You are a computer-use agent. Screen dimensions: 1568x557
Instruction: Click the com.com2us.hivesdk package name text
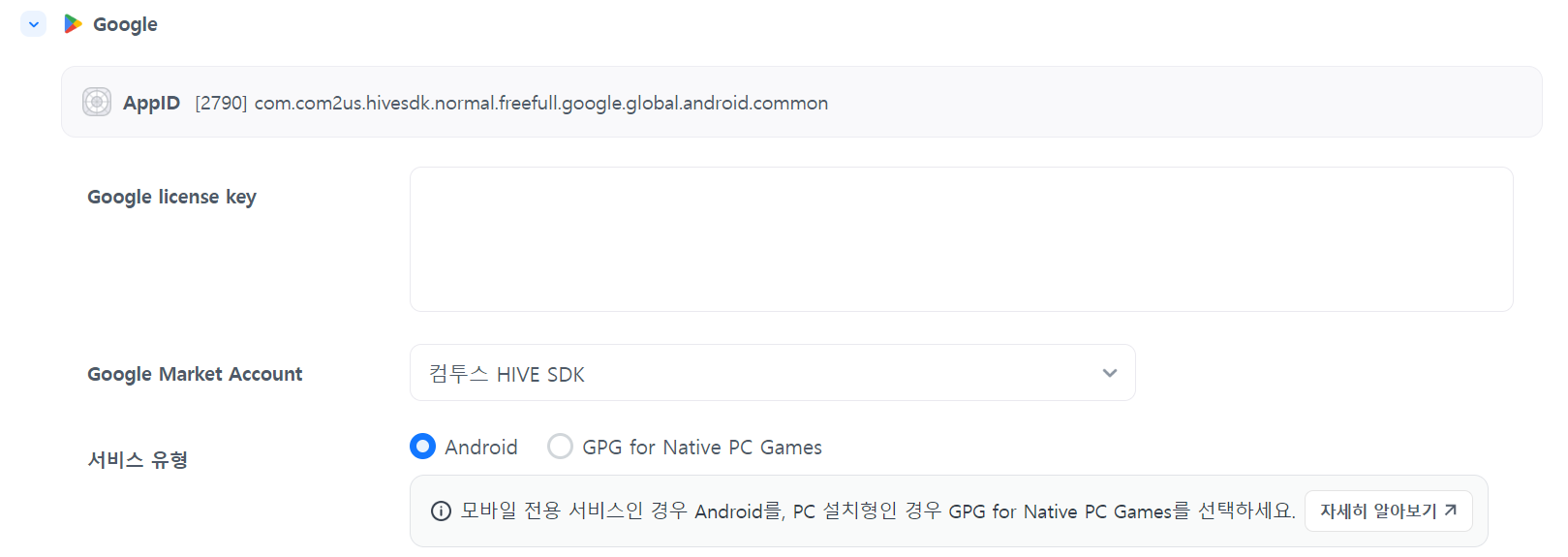tap(540, 103)
